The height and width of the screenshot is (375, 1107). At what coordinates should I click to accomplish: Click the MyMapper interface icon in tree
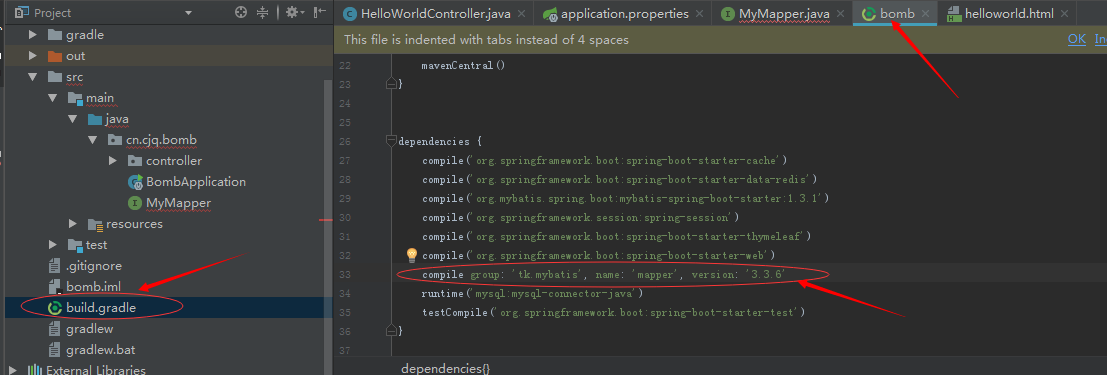pos(136,203)
